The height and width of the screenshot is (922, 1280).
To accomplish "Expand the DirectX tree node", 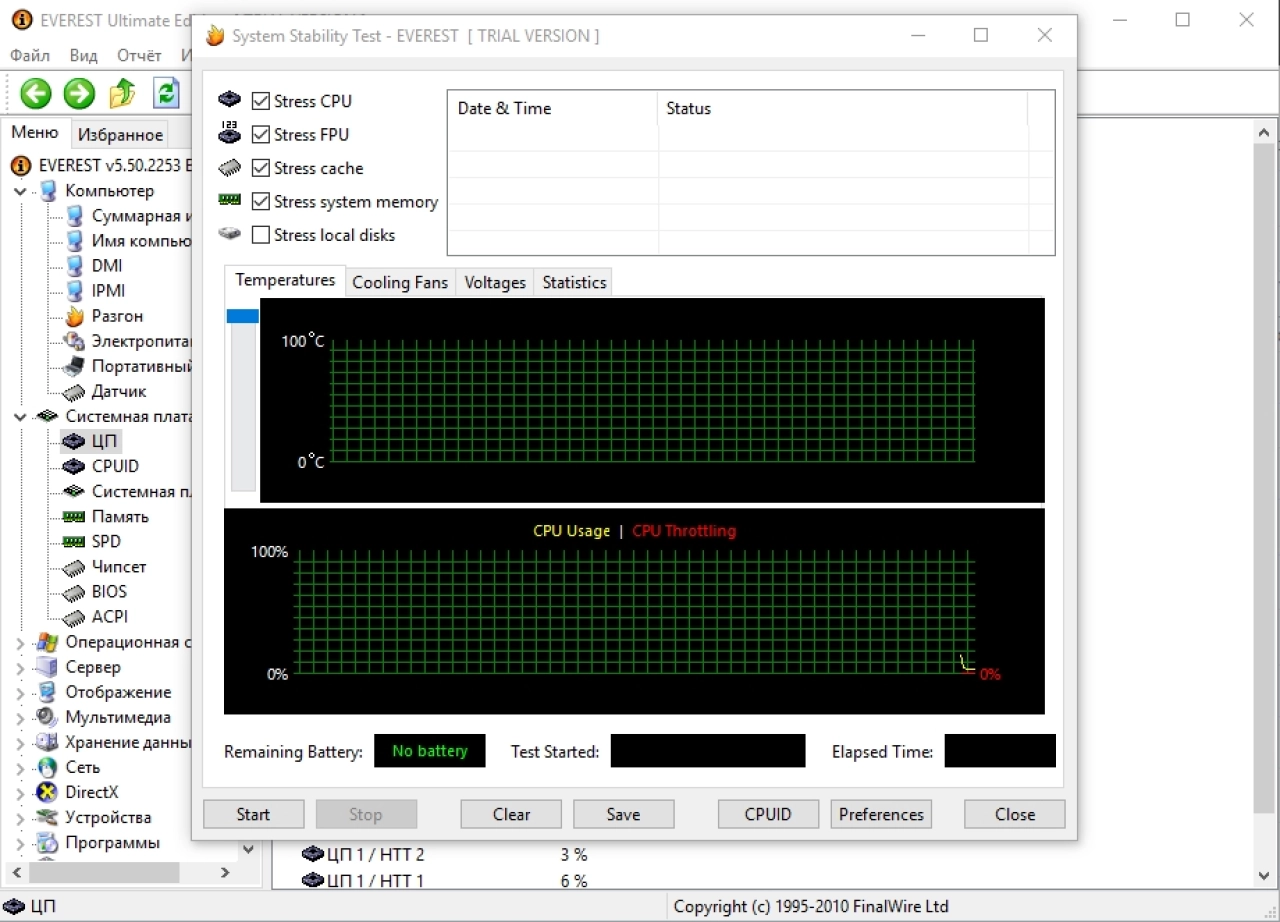I will click(x=20, y=793).
